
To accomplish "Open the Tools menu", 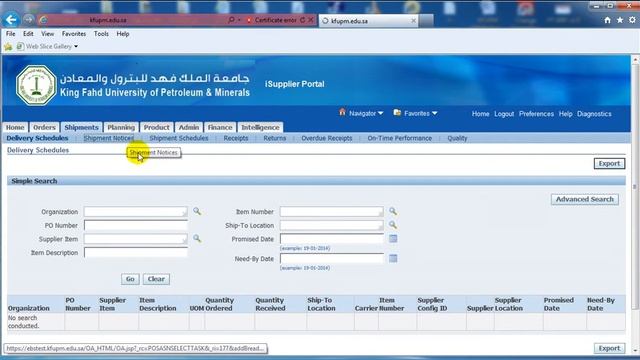I will coord(101,34).
